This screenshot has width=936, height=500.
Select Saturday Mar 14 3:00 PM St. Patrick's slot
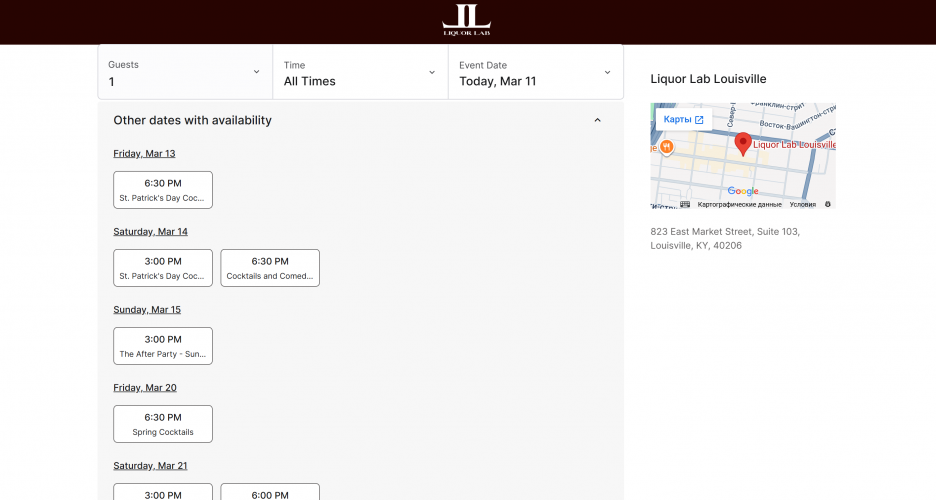tap(163, 268)
